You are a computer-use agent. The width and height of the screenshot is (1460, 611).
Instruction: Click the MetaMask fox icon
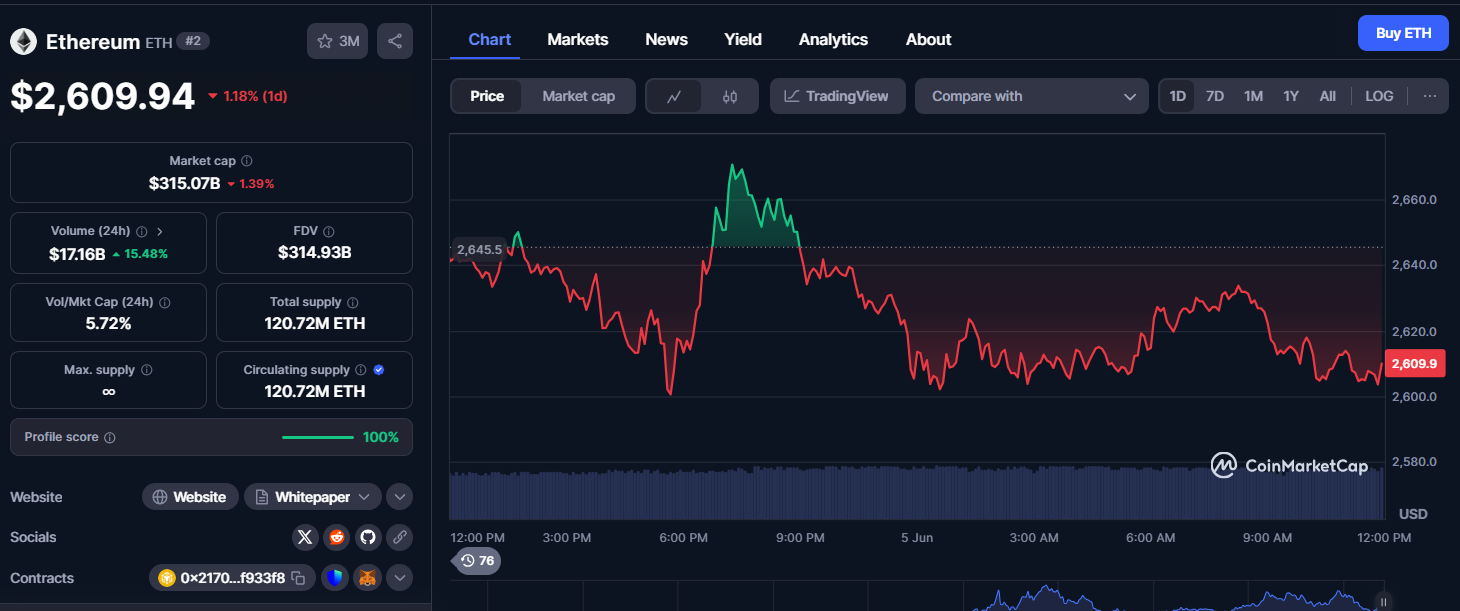(x=367, y=578)
